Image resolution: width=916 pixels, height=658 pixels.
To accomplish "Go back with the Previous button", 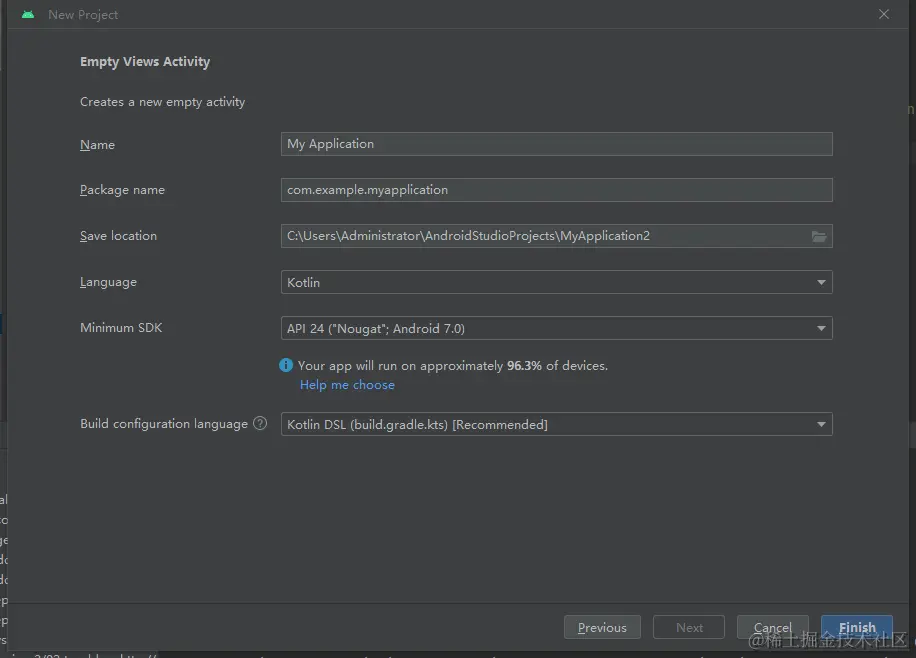I will click(x=602, y=628).
